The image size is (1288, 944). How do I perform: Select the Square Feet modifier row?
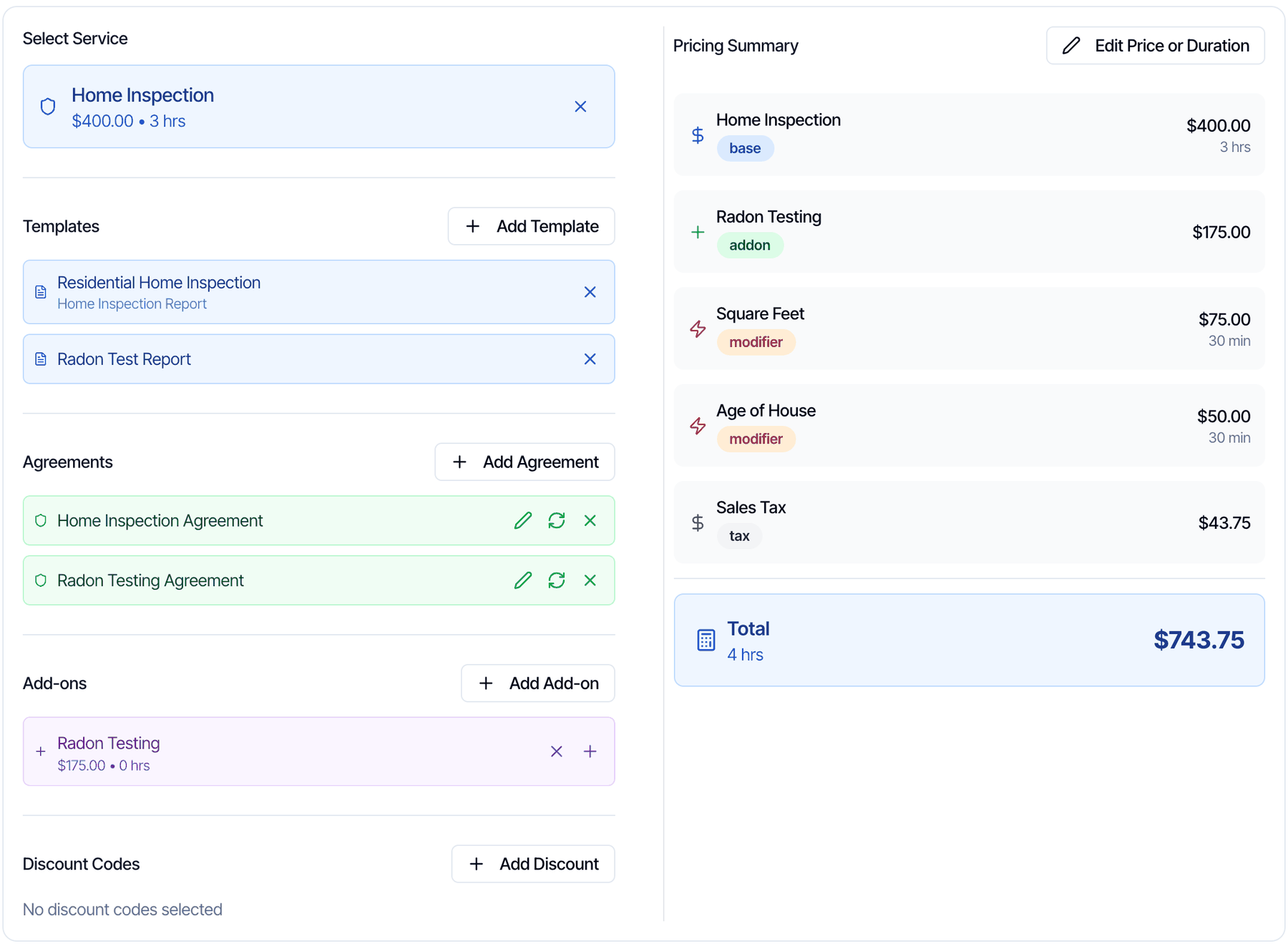(969, 329)
